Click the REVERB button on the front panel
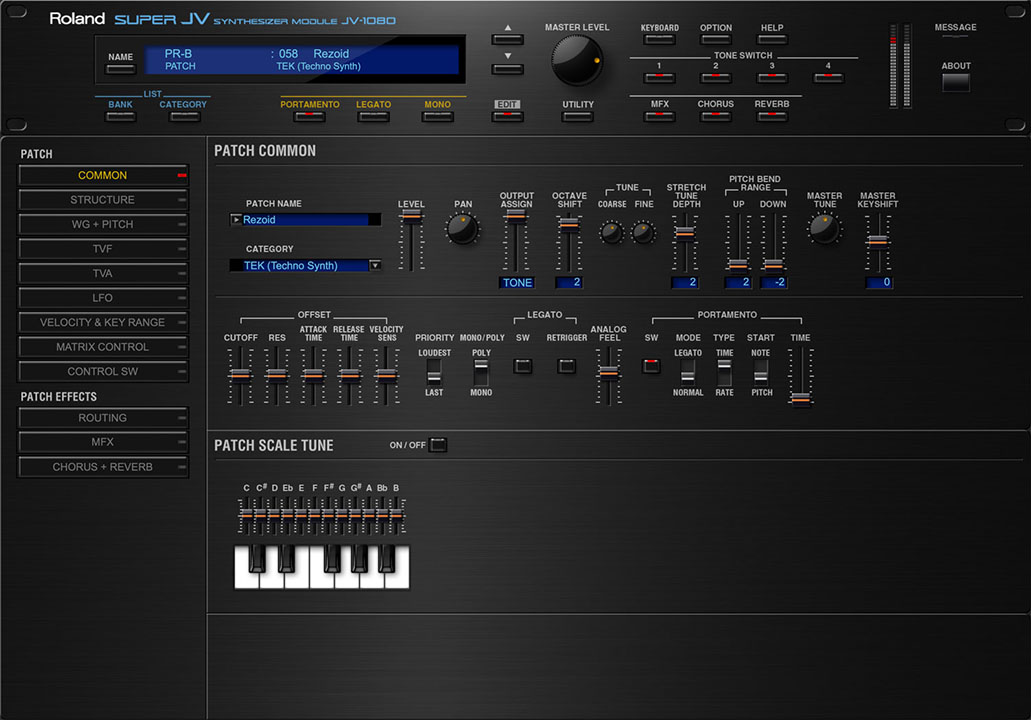This screenshot has height=720, width=1031. pos(771,116)
